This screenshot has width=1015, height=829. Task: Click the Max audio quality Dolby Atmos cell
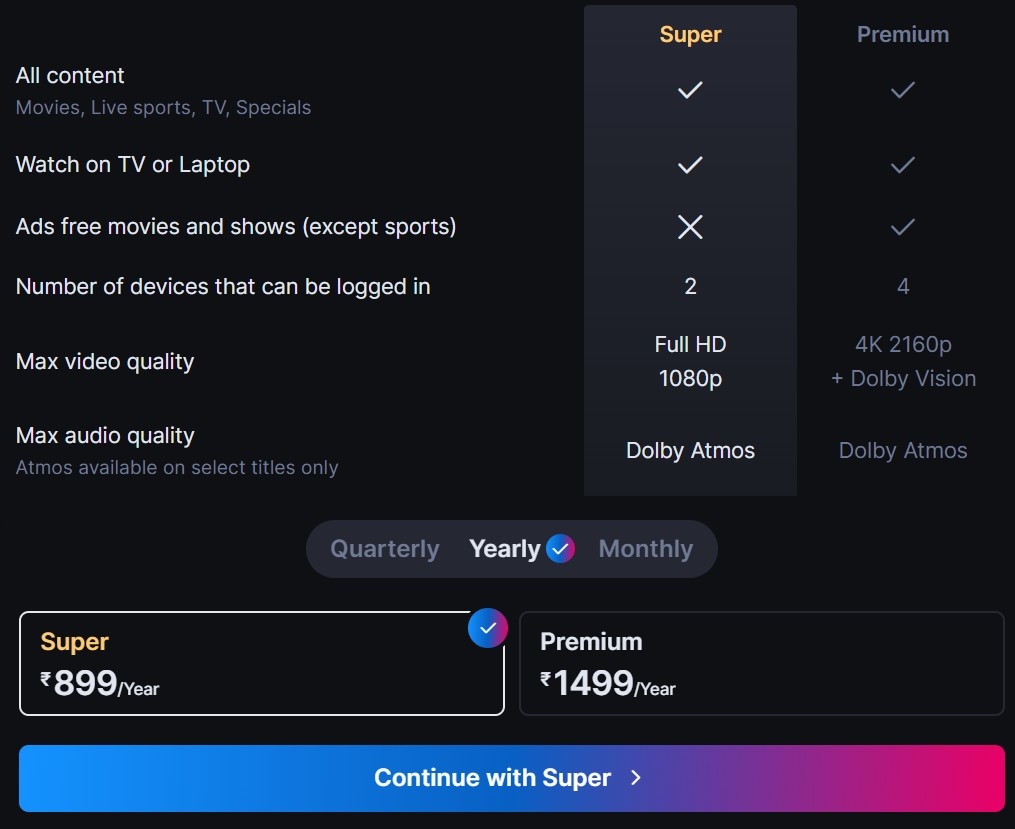pyautogui.click(x=689, y=450)
